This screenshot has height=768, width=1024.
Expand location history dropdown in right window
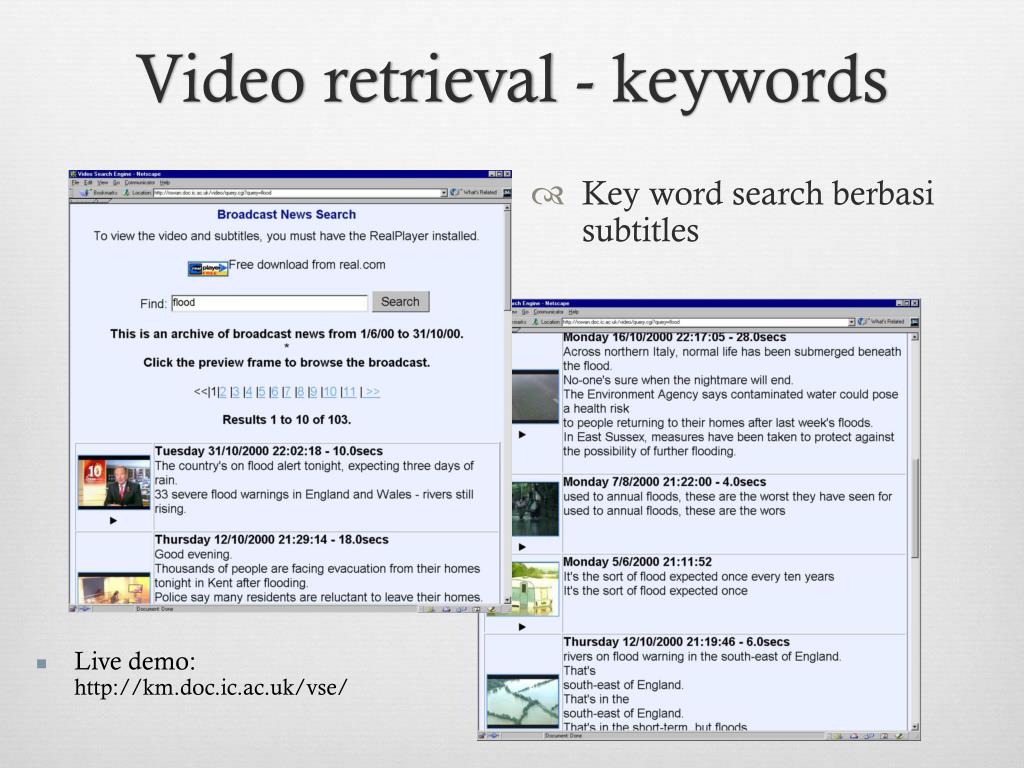[852, 322]
